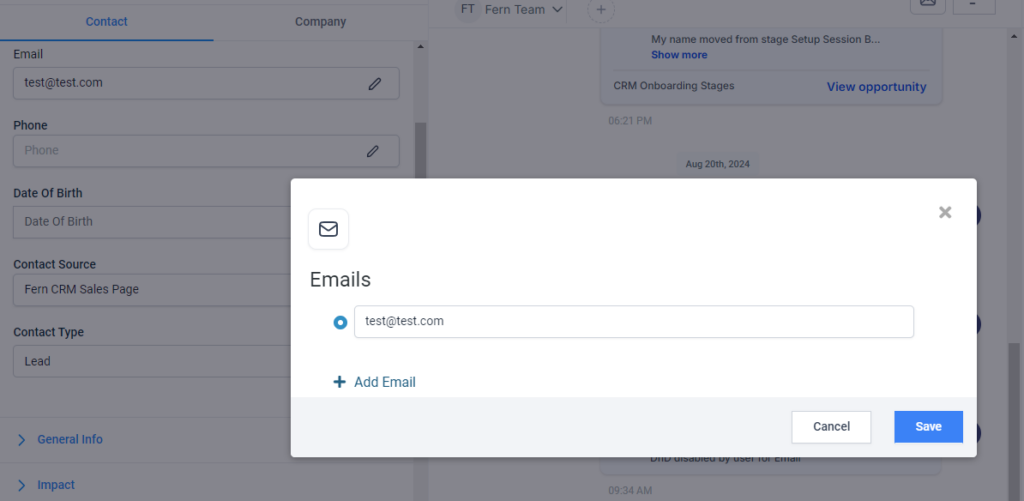This screenshot has width=1024, height=501.
Task: Select the primary email radio button
Action: click(x=340, y=323)
